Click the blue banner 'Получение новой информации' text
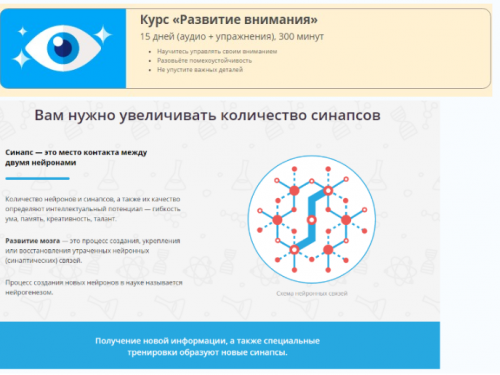 207,346
